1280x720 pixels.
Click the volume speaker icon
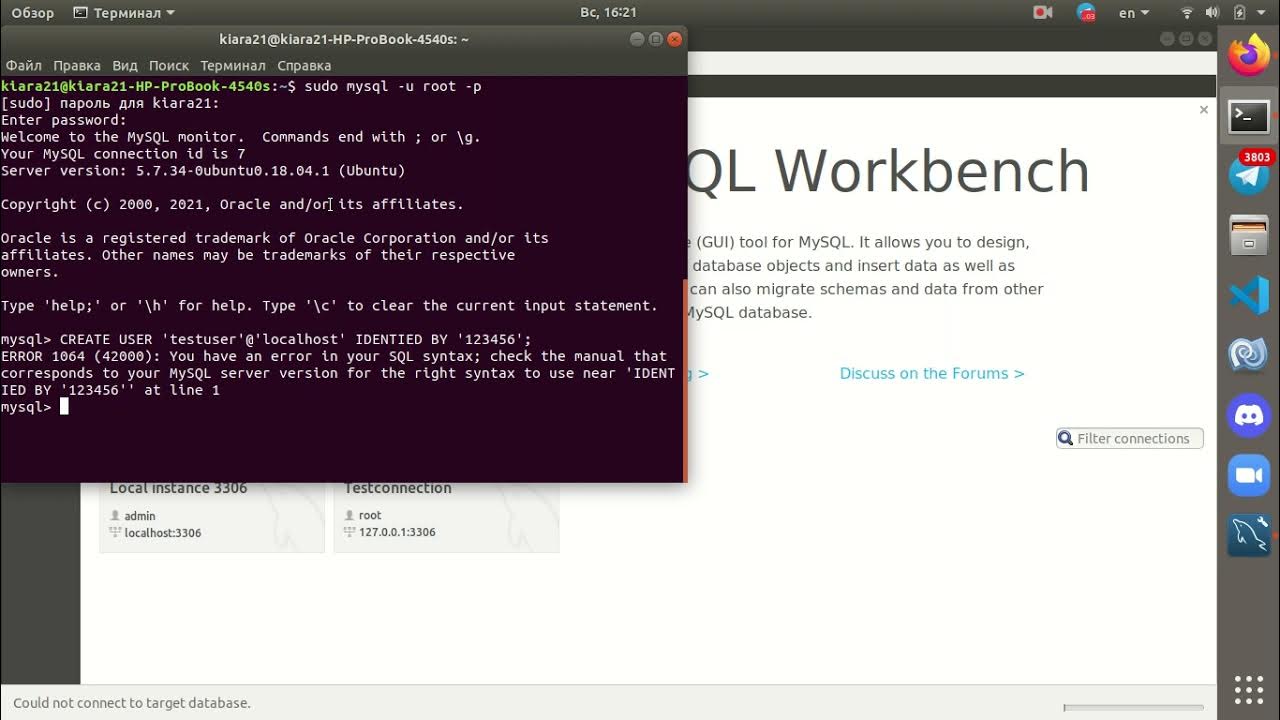(1212, 13)
